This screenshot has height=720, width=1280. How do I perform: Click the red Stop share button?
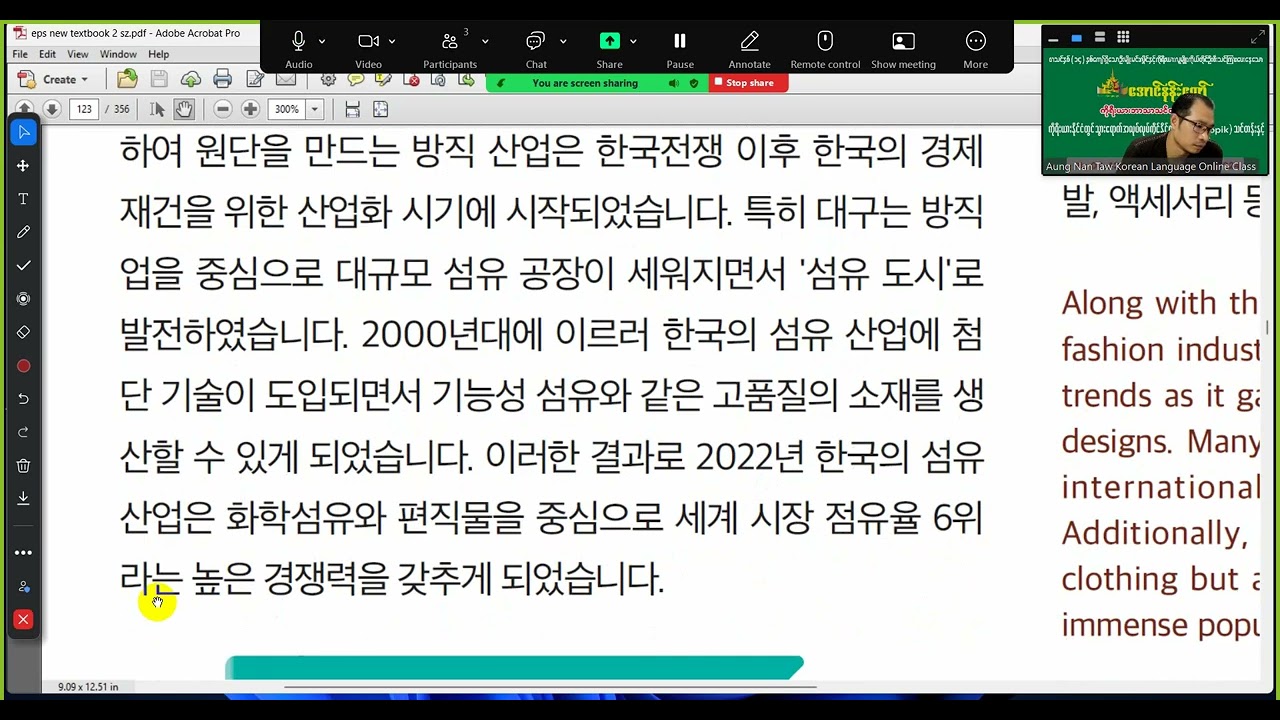749,83
